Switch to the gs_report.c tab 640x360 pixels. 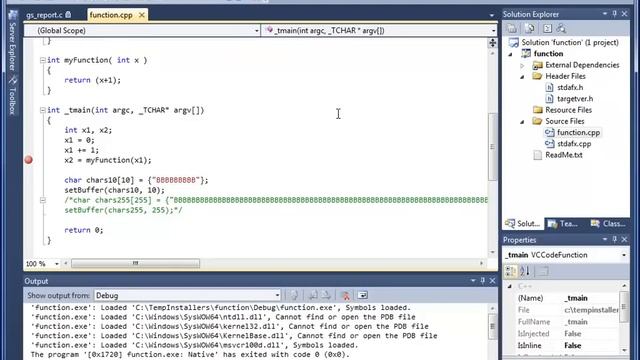click(x=49, y=15)
